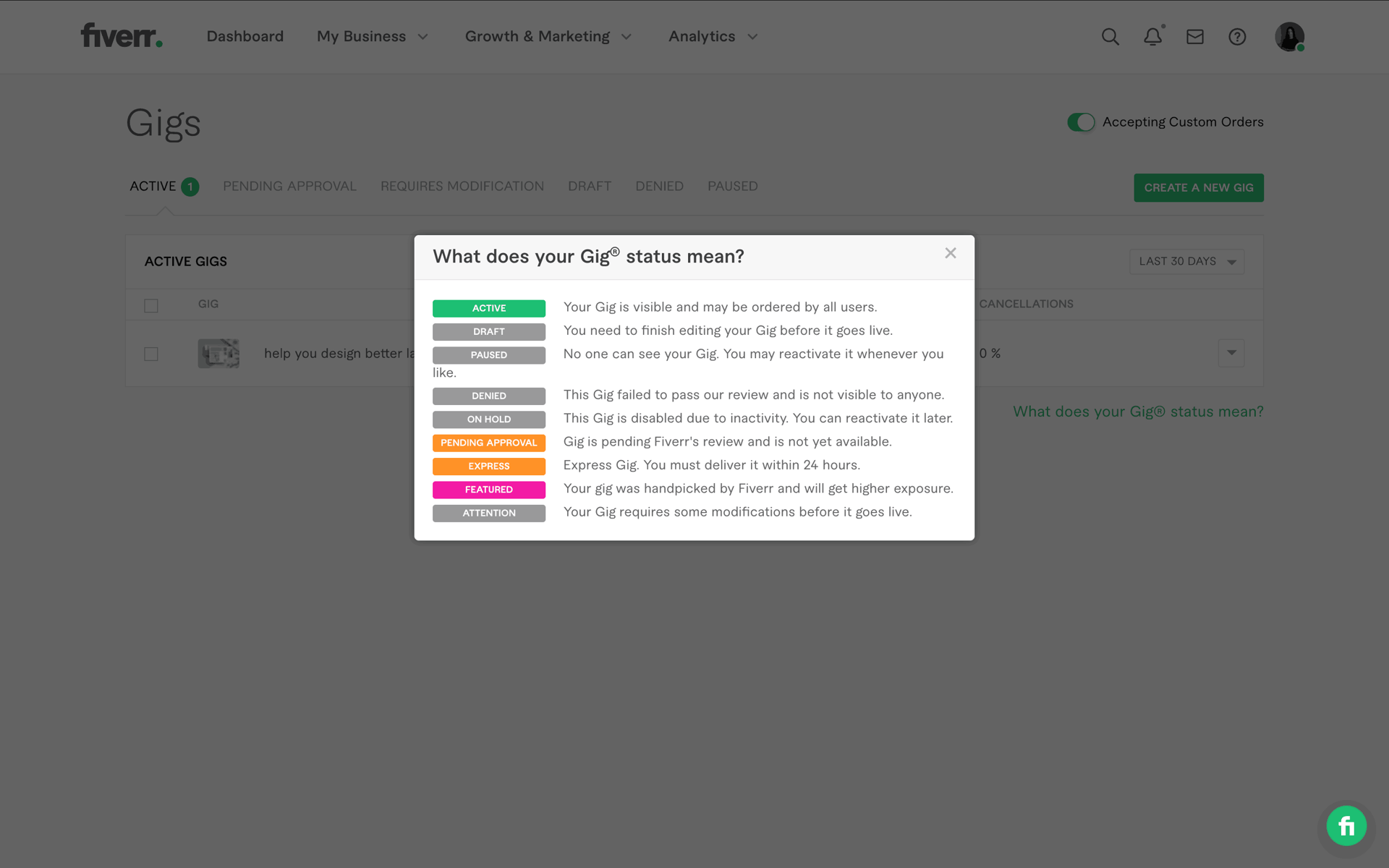Open the profile avatar menu

[x=1289, y=36]
